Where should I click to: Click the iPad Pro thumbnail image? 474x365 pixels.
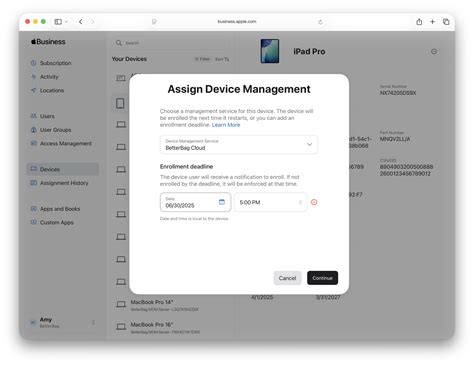pos(270,51)
